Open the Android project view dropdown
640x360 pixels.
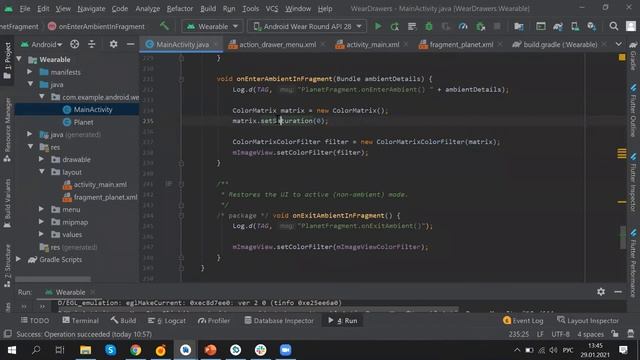(42, 44)
